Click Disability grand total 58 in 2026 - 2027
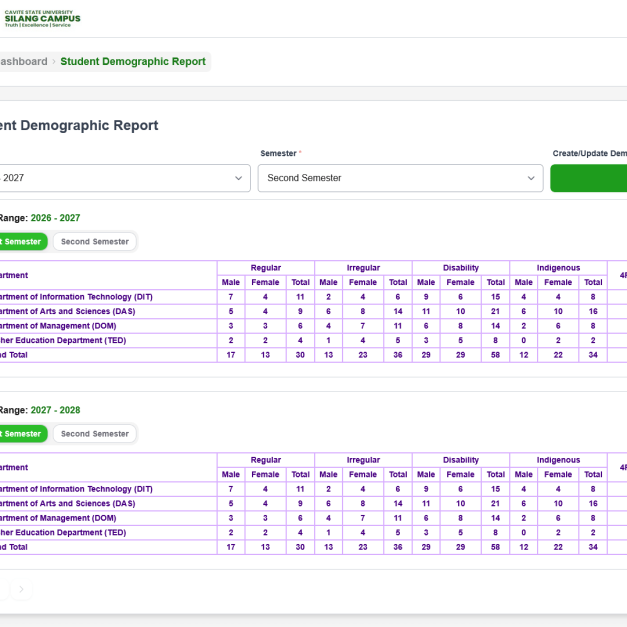 495,355
